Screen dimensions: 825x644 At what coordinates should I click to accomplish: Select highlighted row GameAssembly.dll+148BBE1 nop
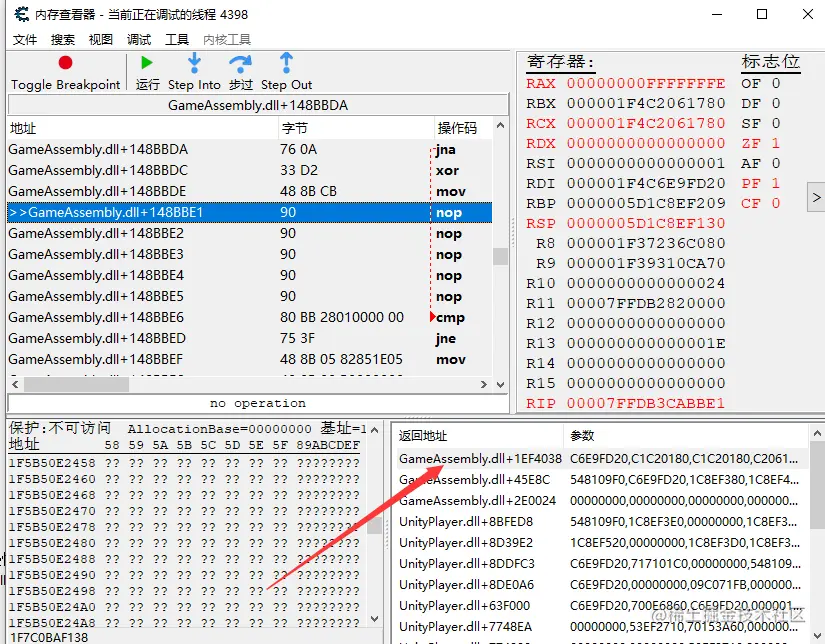(250, 213)
